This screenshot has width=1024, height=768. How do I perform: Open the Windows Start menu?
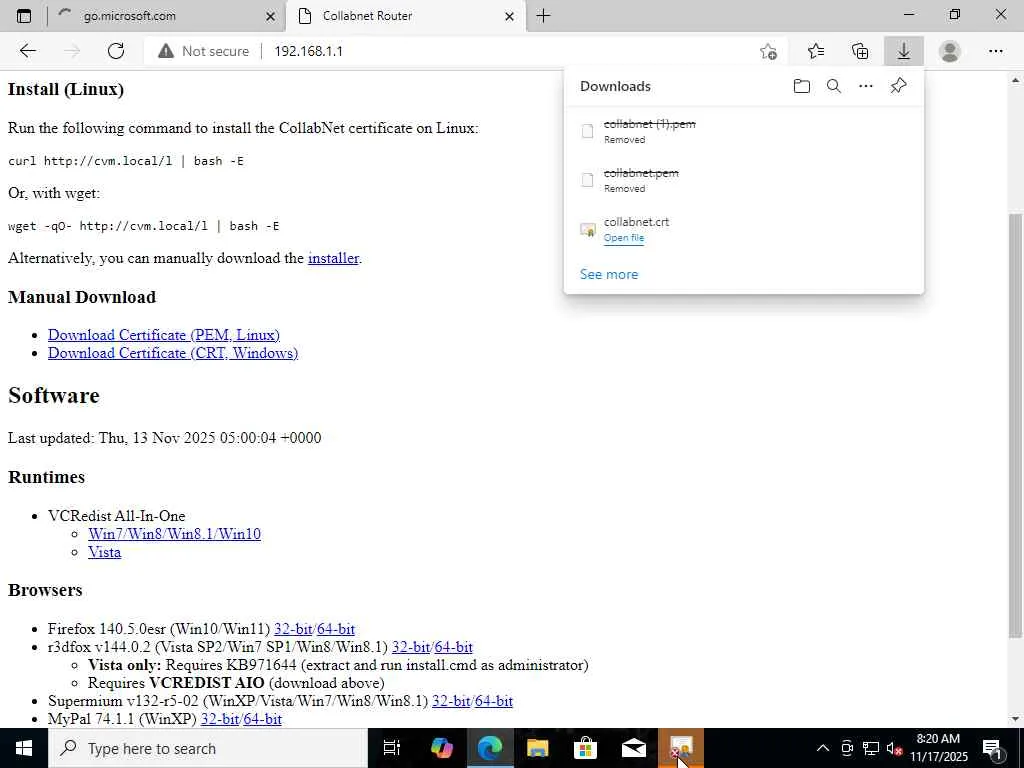pos(24,748)
